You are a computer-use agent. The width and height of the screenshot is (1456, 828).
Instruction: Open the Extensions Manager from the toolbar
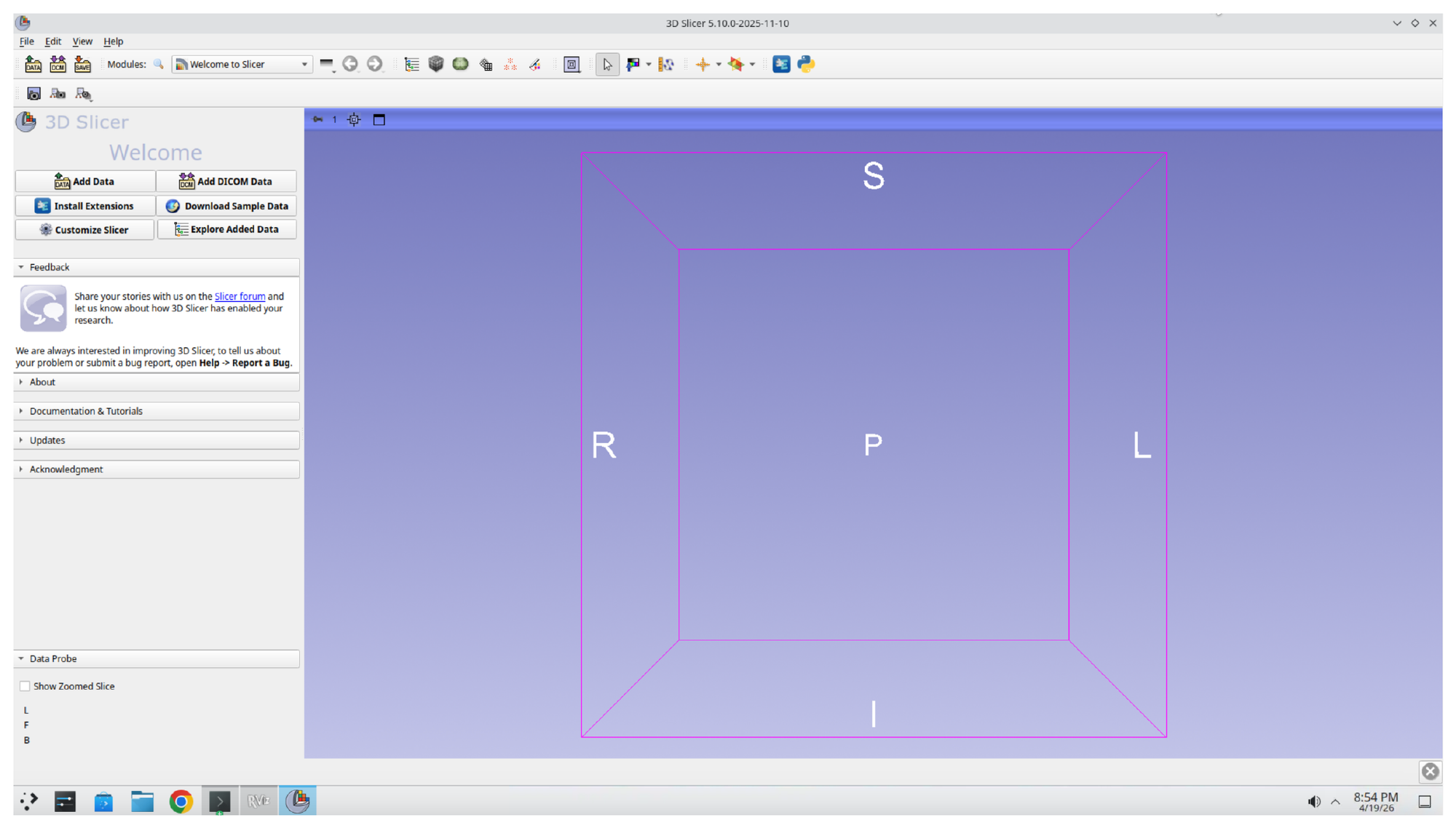point(781,64)
